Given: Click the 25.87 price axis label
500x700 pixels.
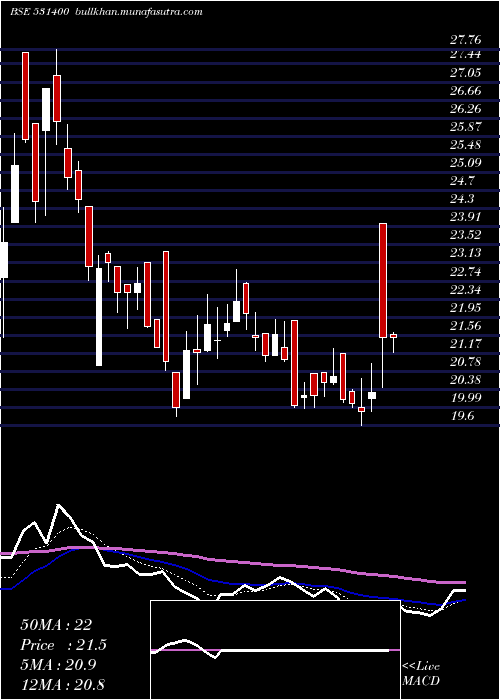Looking at the screenshot, I should coord(466,126).
